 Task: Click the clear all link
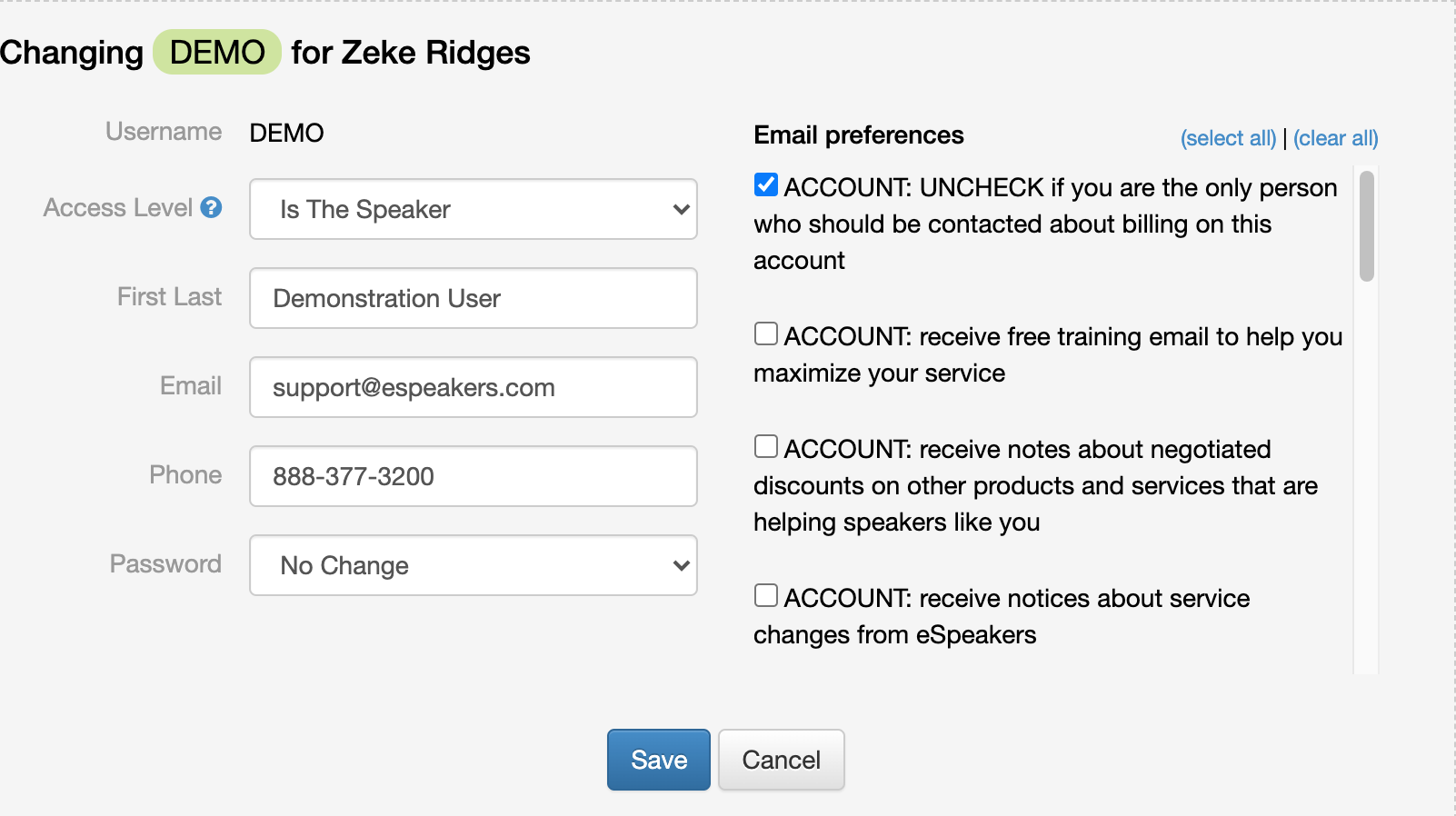(1335, 138)
